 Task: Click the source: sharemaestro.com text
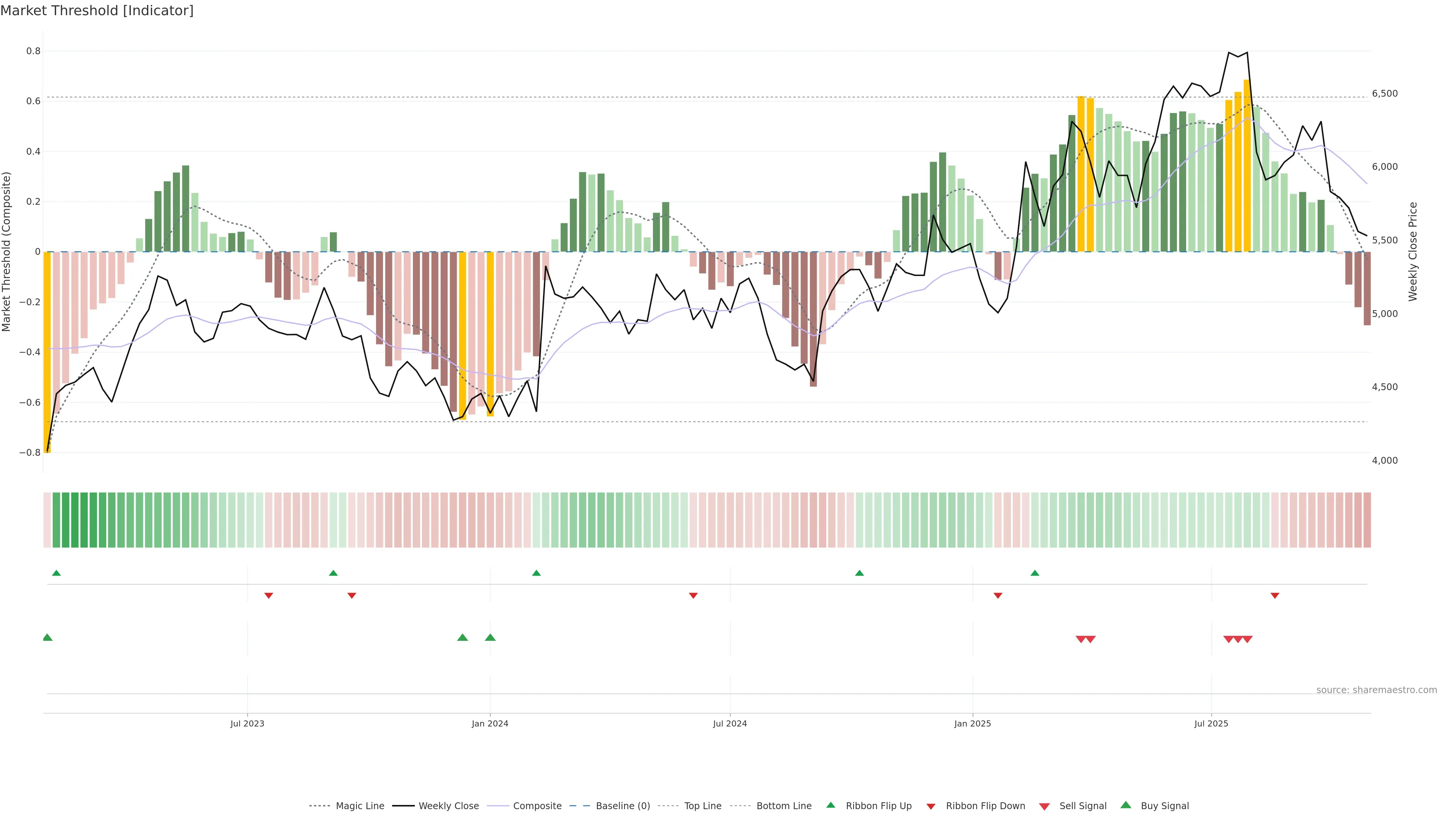(1376, 690)
